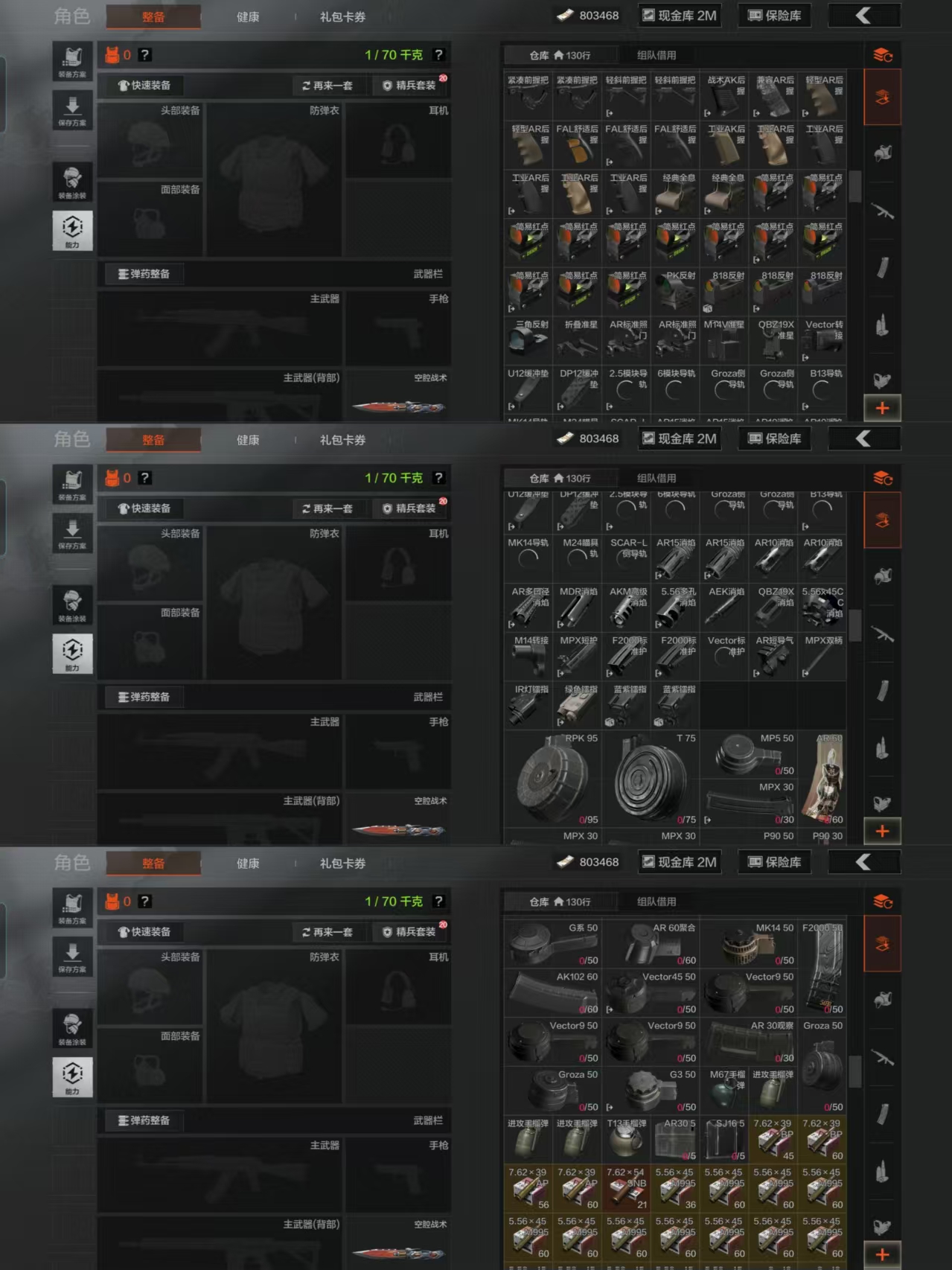
Task: Select the 战术AK后握 grip item
Action: [724, 96]
